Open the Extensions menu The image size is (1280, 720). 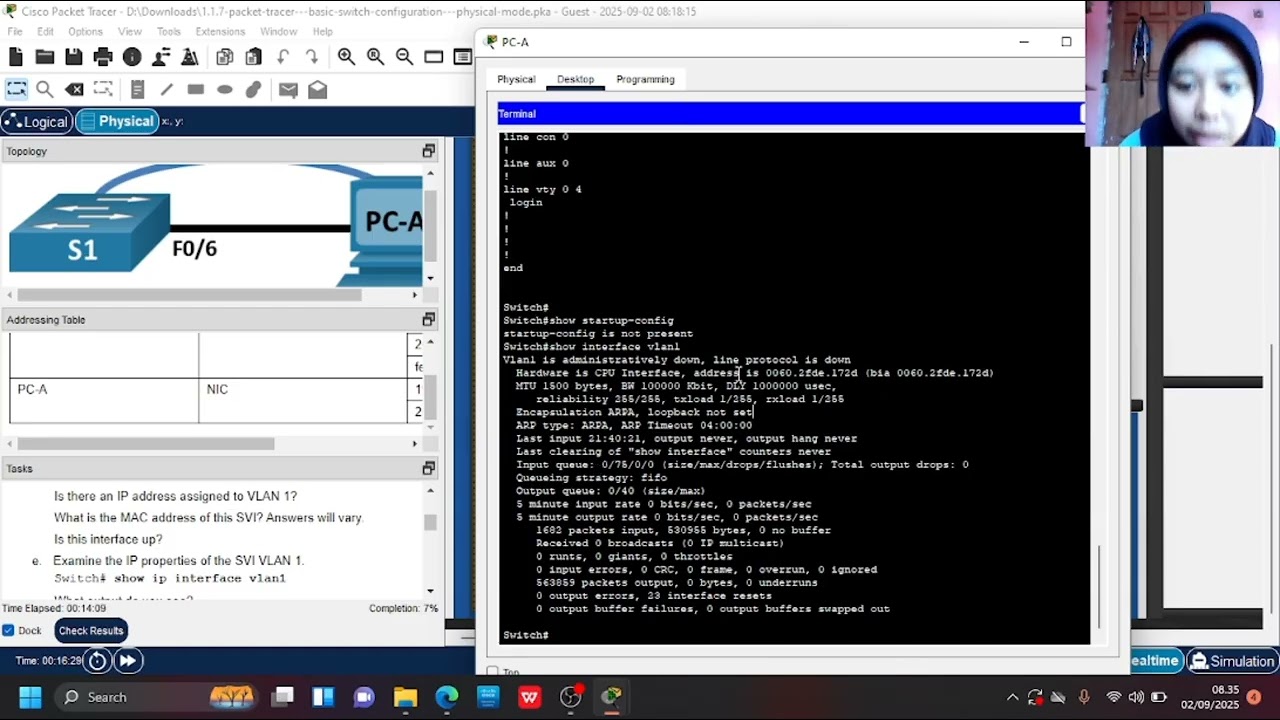(220, 31)
